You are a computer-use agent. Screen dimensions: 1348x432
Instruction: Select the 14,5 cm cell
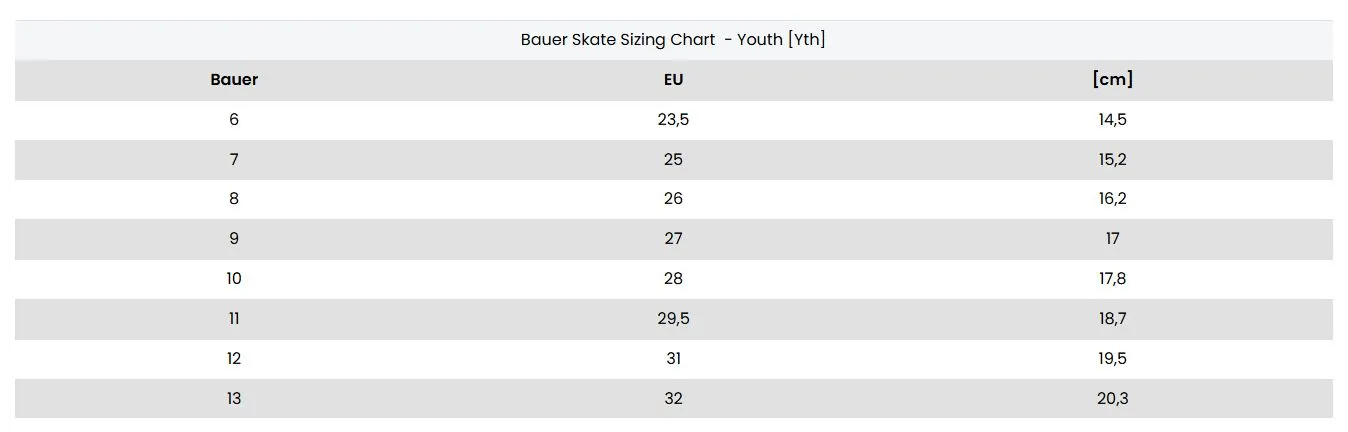(1112, 120)
